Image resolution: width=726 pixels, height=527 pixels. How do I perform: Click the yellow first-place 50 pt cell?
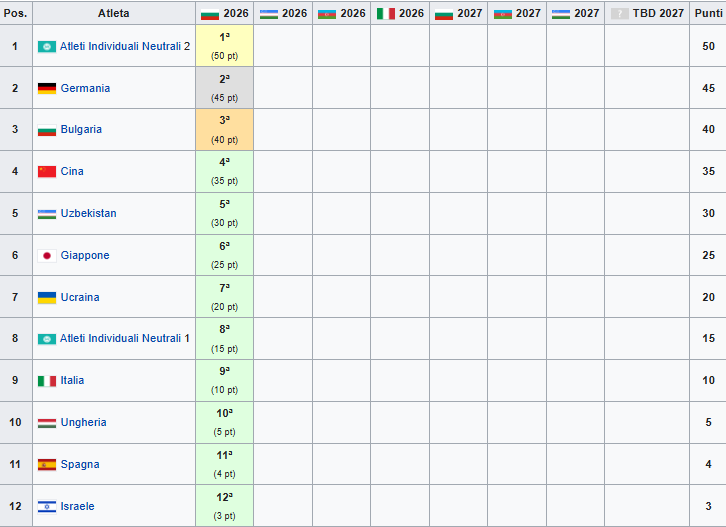224,46
